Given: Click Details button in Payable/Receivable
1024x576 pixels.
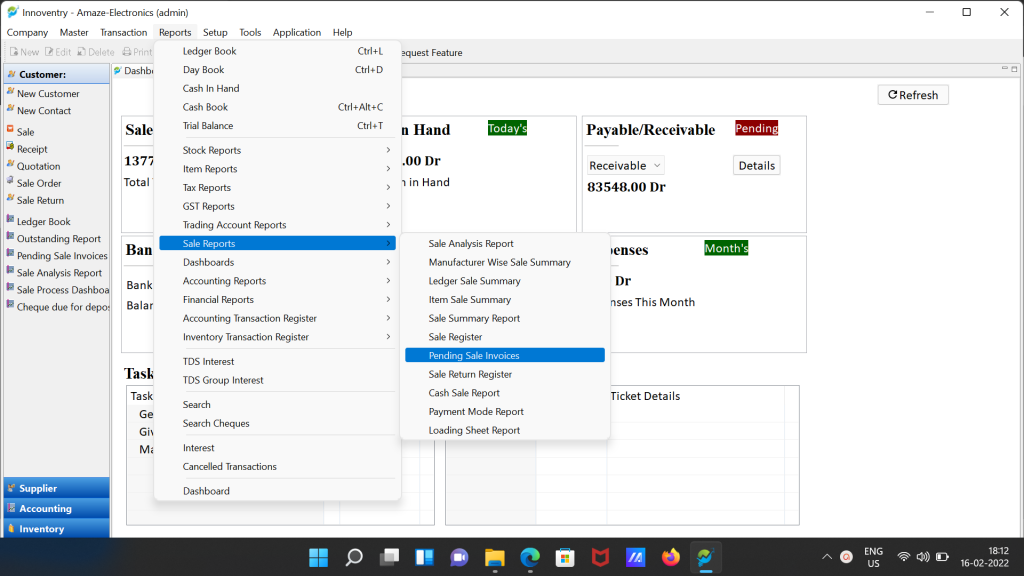Looking at the screenshot, I should 756,166.
